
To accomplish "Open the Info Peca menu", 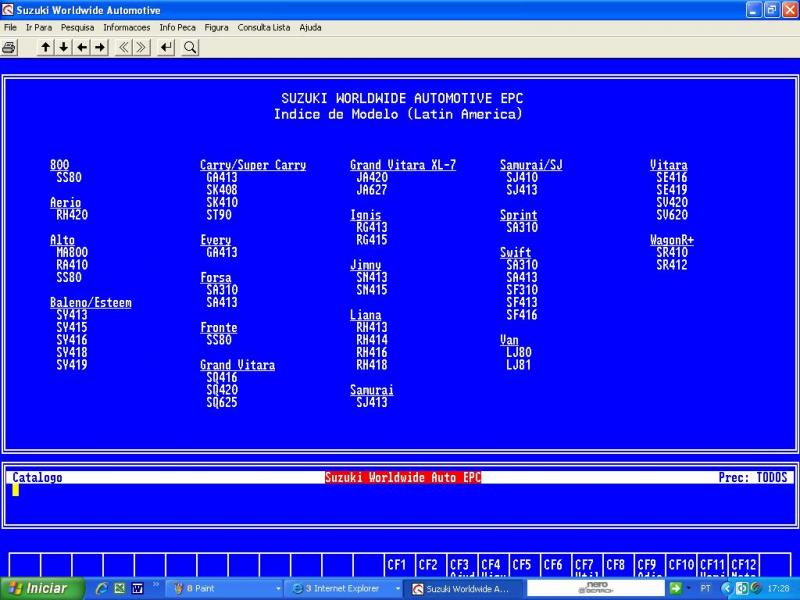I will coord(177,28).
